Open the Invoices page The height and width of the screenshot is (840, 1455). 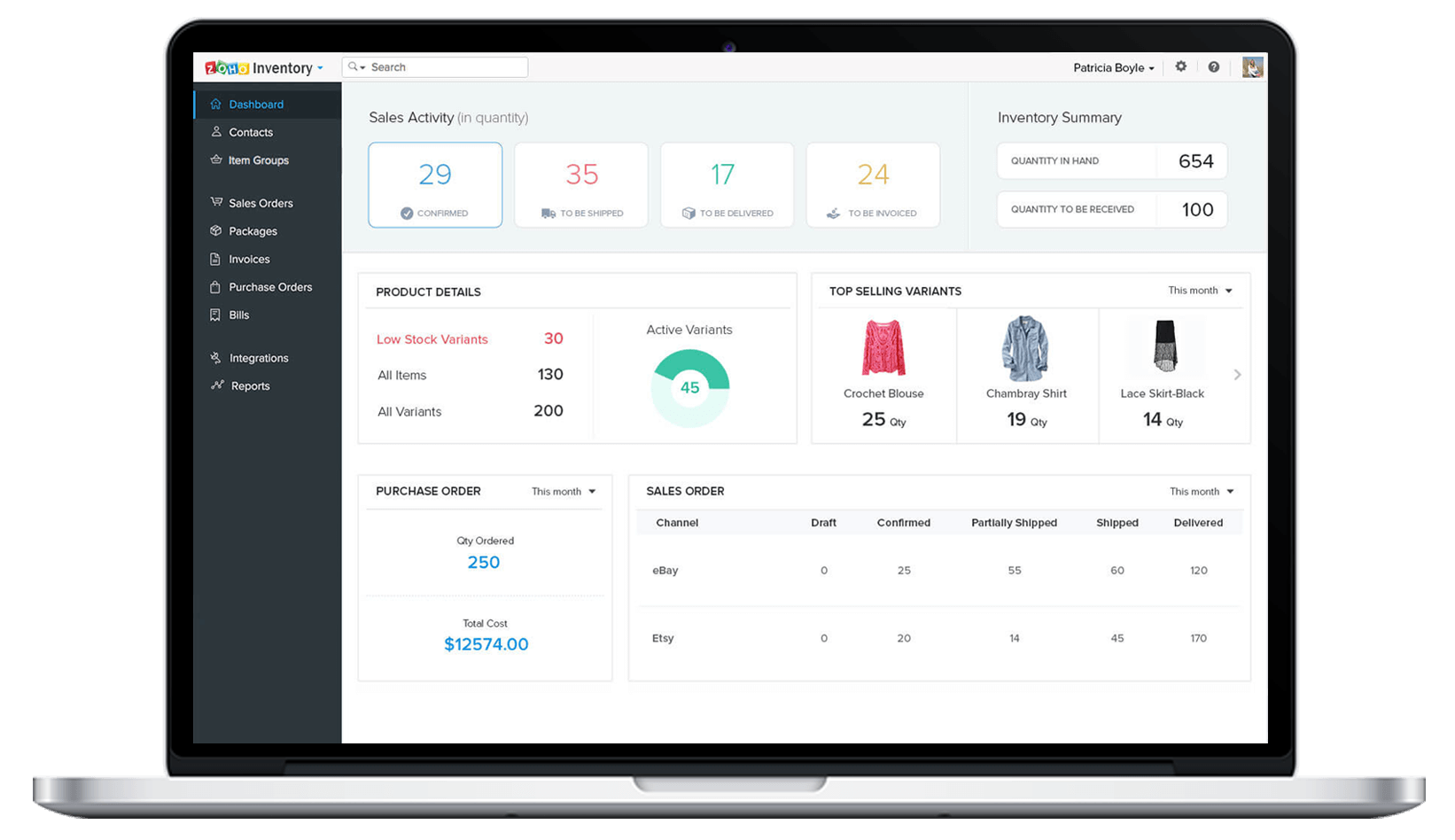tap(249, 259)
